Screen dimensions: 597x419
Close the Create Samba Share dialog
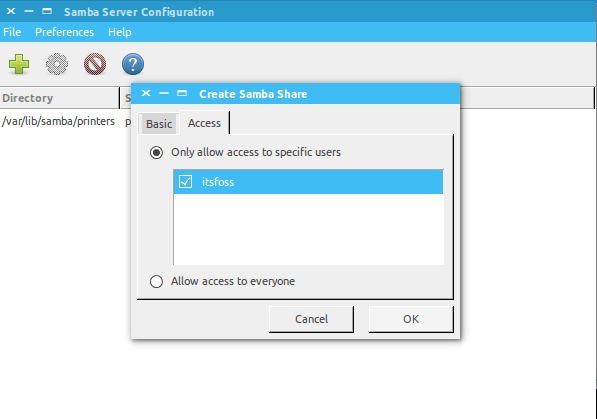click(x=146, y=93)
